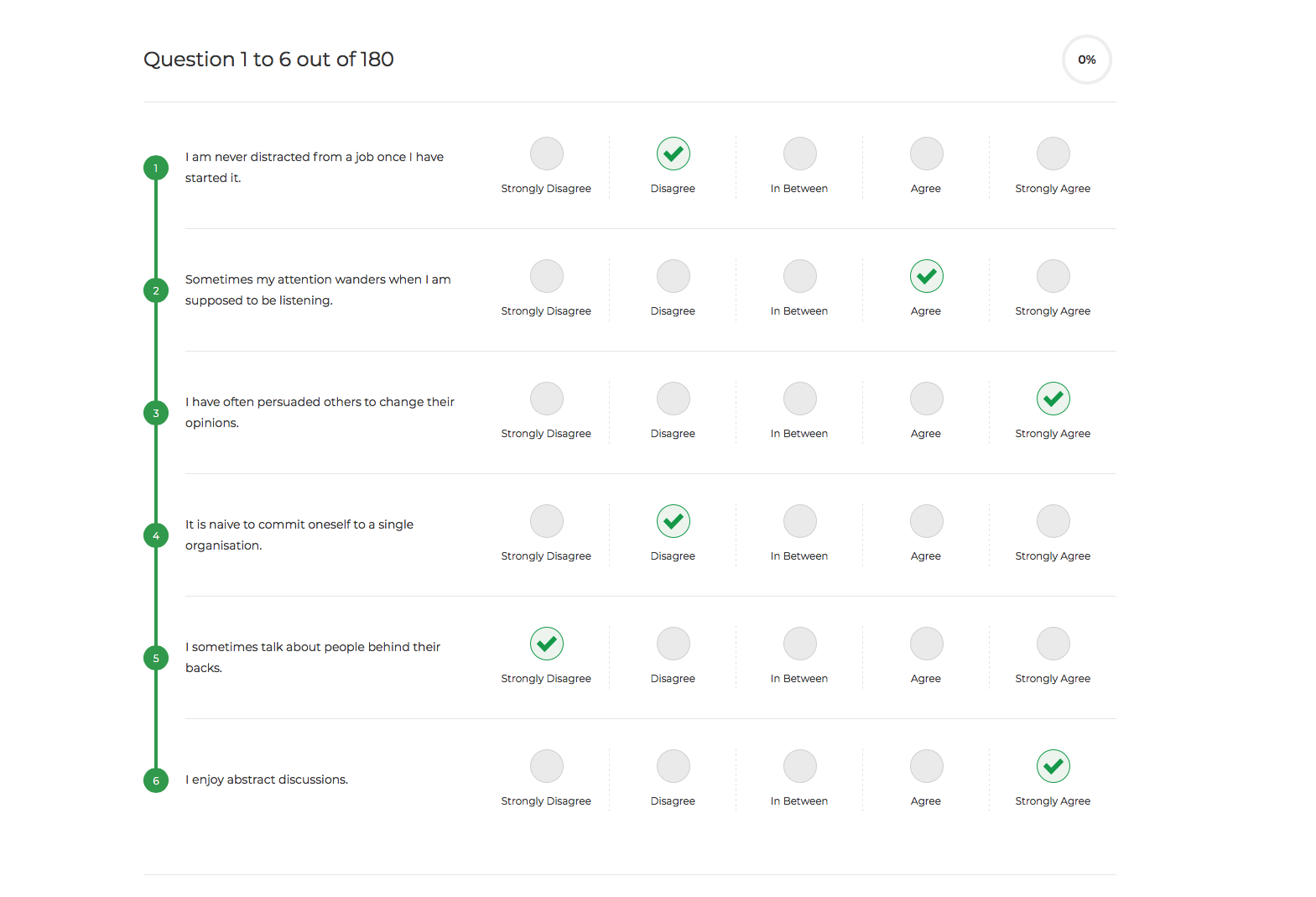The image size is (1316, 897).
Task: Click the 'Question 1 to 6 out of 180' heading
Action: click(268, 60)
